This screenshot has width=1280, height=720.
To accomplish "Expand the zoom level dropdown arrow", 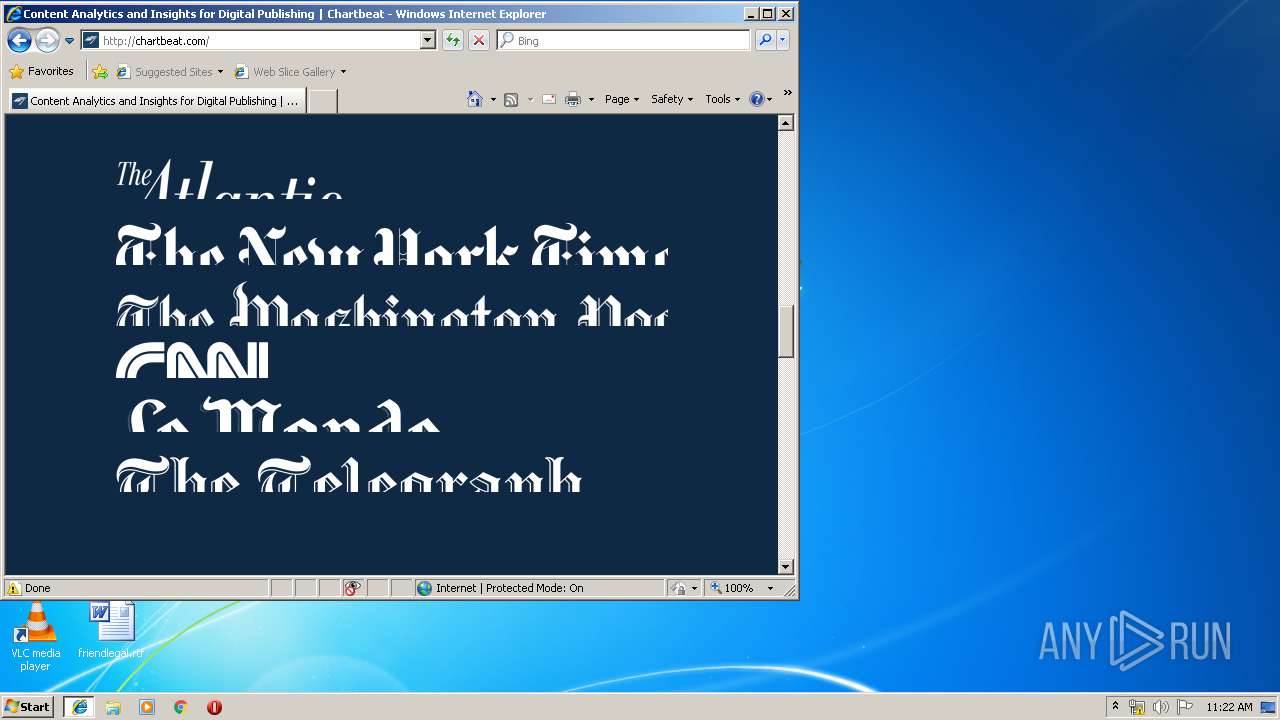I will coord(770,588).
